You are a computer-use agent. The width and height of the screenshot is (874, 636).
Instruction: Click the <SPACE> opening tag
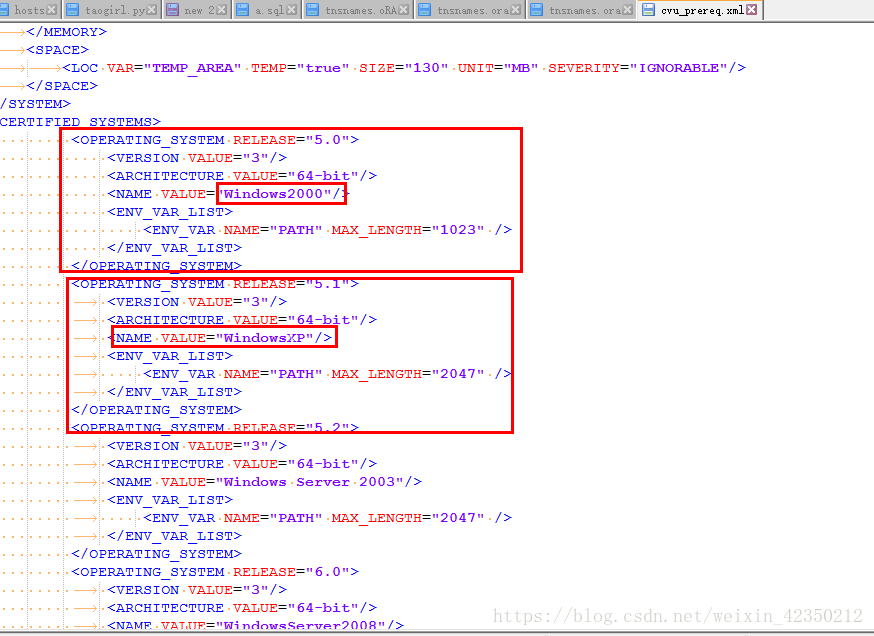click(57, 50)
